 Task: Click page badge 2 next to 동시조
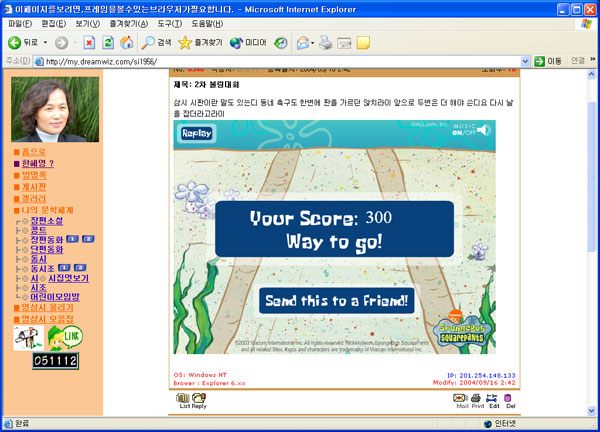(x=80, y=268)
